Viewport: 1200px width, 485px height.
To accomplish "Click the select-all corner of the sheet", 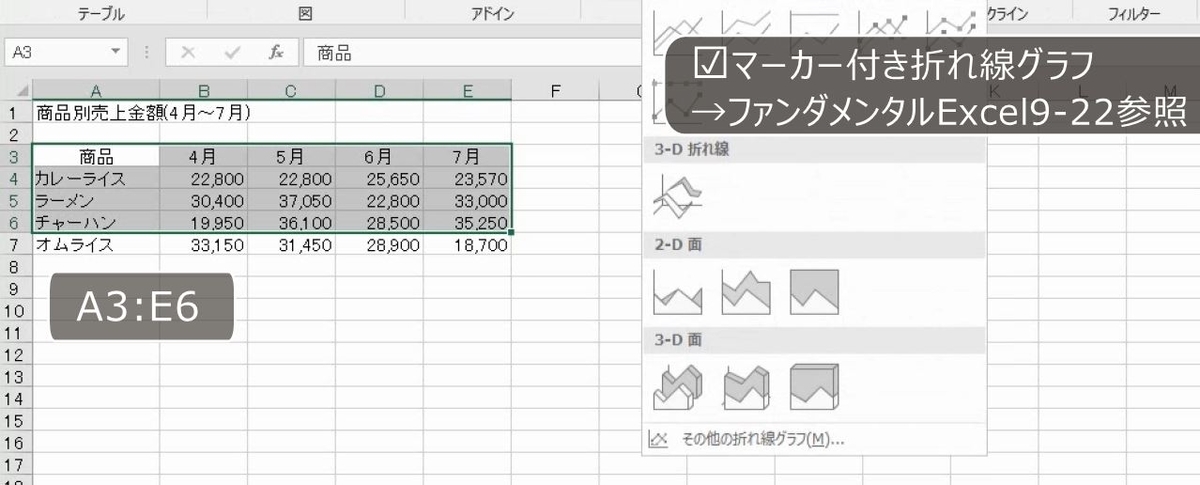I will point(17,91).
